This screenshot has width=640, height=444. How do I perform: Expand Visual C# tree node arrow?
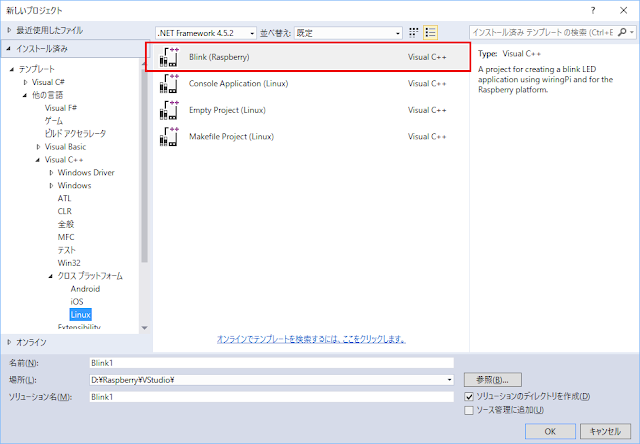pos(25,82)
